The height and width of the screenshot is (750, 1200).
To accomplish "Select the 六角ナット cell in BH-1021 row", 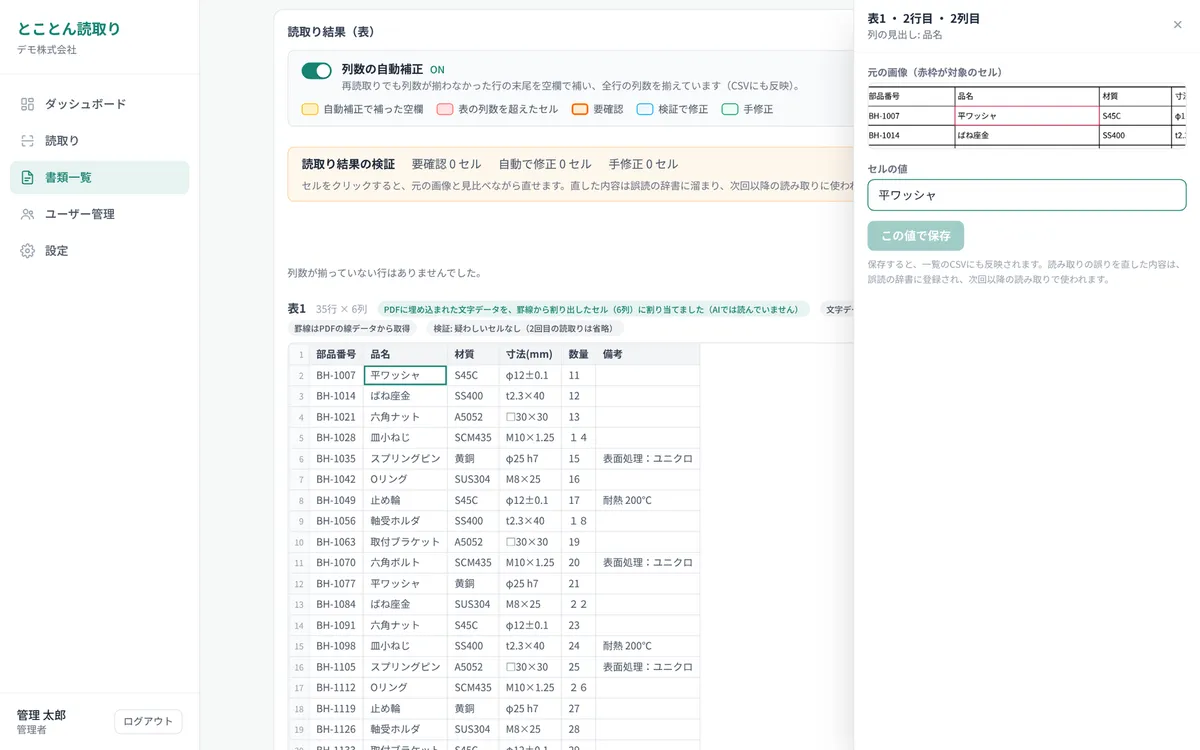I will 406,417.
